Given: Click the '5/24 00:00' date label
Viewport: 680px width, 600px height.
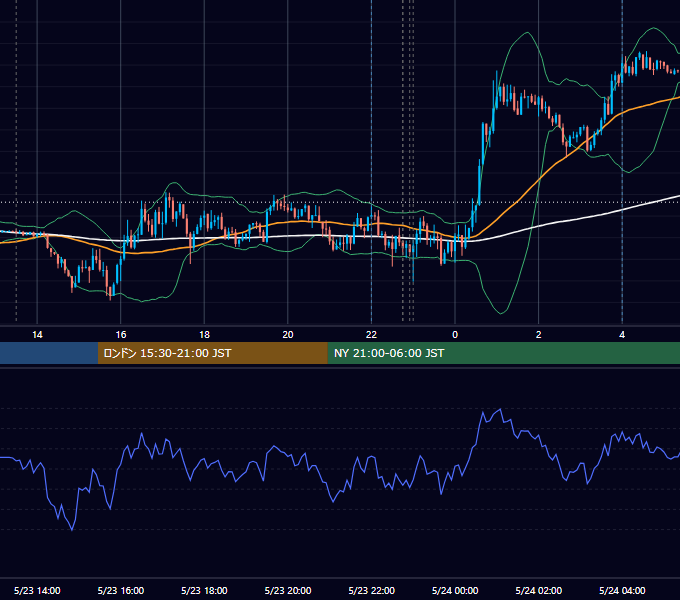Looking at the screenshot, I should [455, 590].
